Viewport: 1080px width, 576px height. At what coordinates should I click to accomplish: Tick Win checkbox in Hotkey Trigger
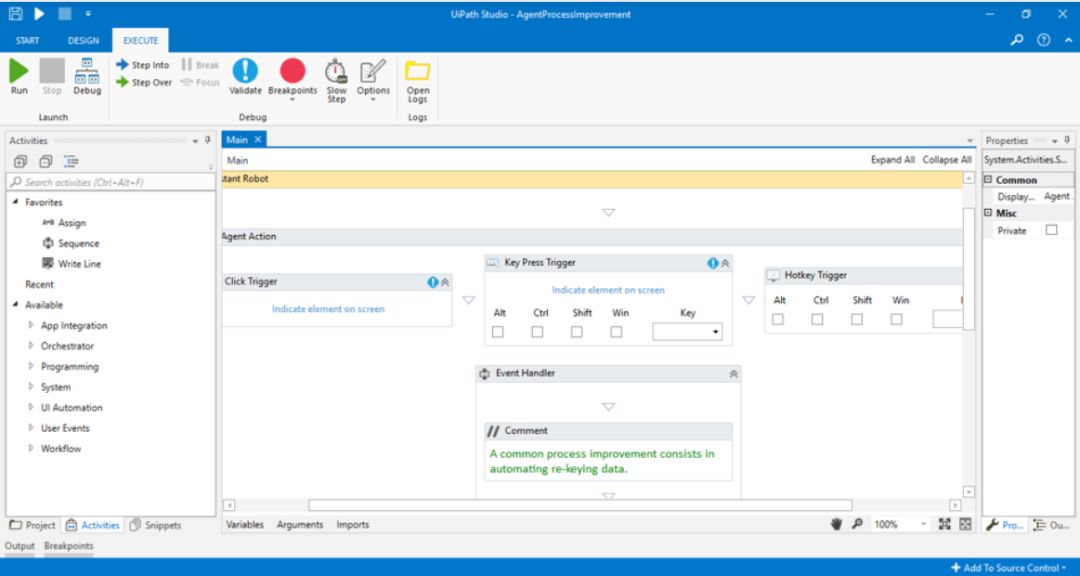point(896,319)
